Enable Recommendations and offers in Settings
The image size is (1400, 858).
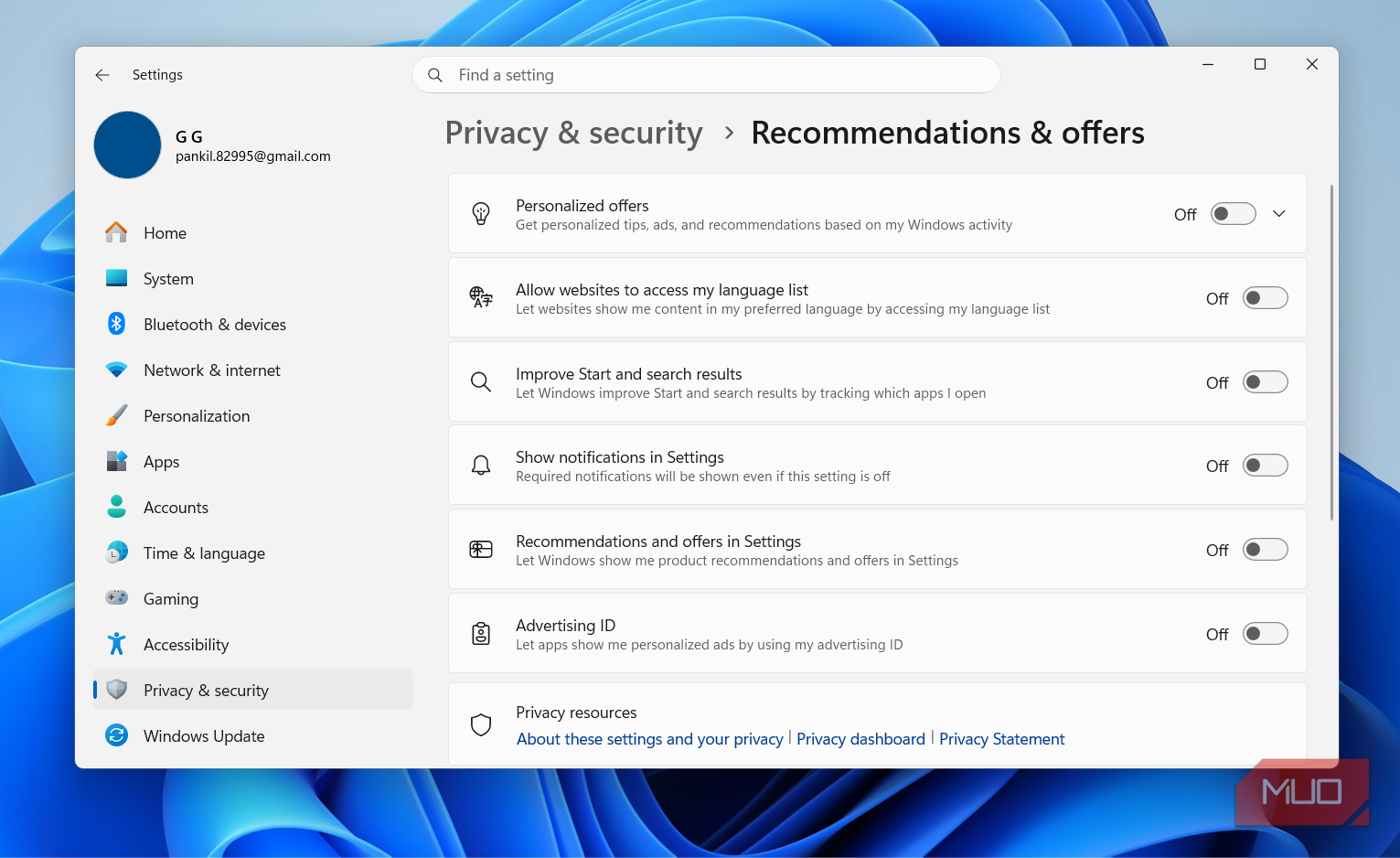pyautogui.click(x=1265, y=550)
